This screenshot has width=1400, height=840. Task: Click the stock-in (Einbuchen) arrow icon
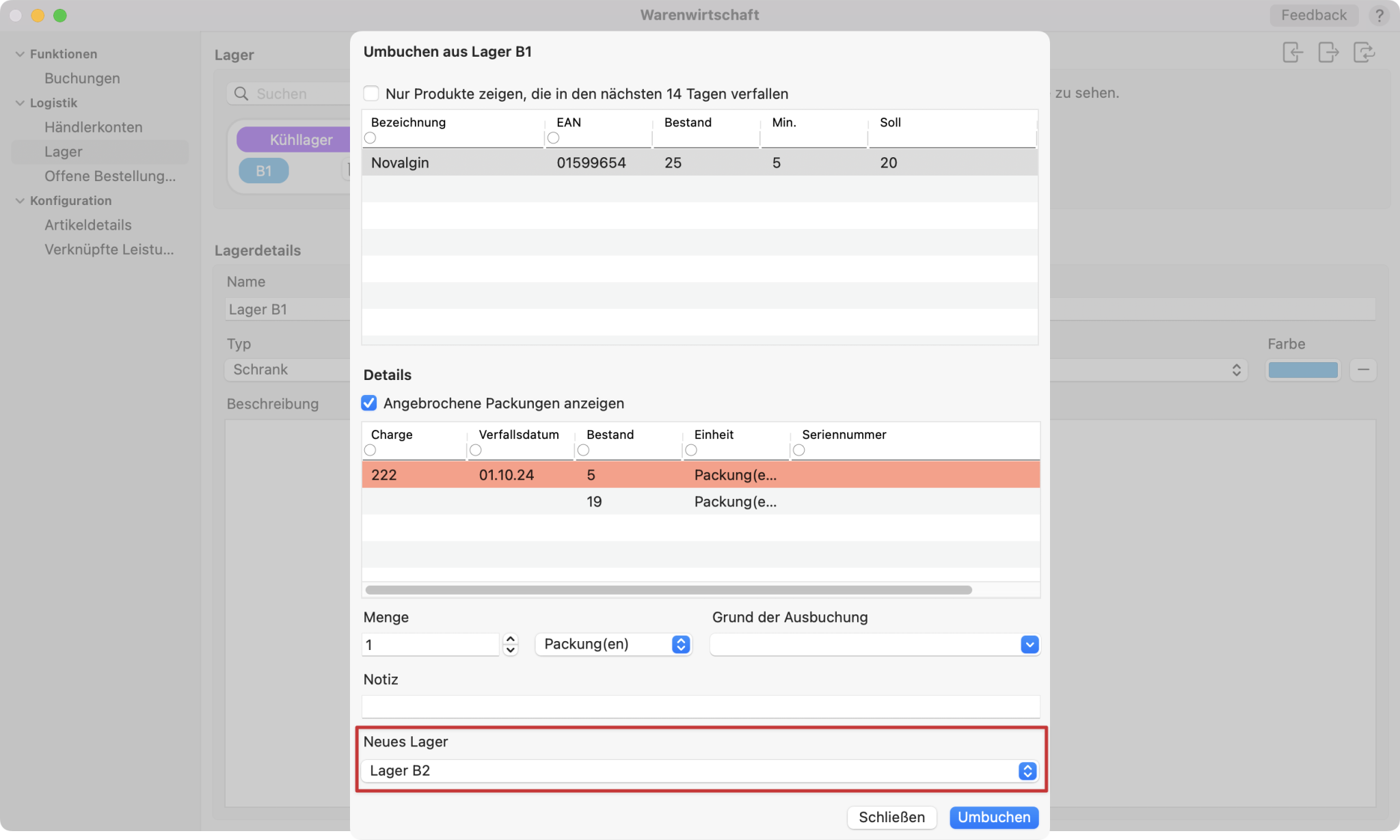point(1292,53)
